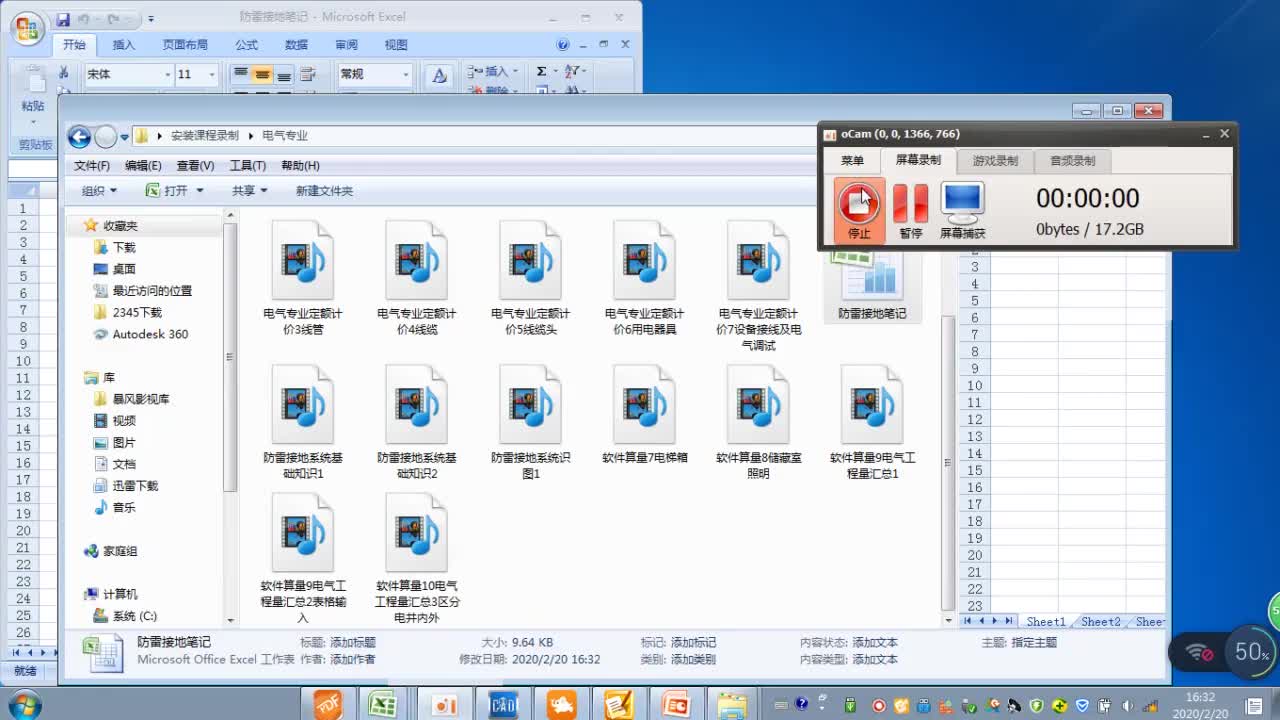Click 新建文件夹 button in Explorer
This screenshot has height=720, width=1280.
(324, 191)
